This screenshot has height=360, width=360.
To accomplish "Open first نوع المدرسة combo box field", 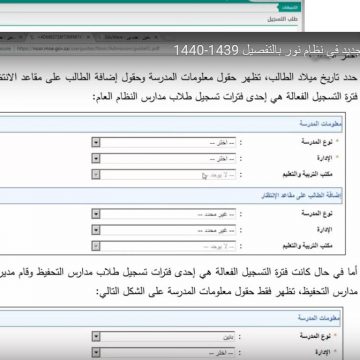I will click(x=164, y=143).
